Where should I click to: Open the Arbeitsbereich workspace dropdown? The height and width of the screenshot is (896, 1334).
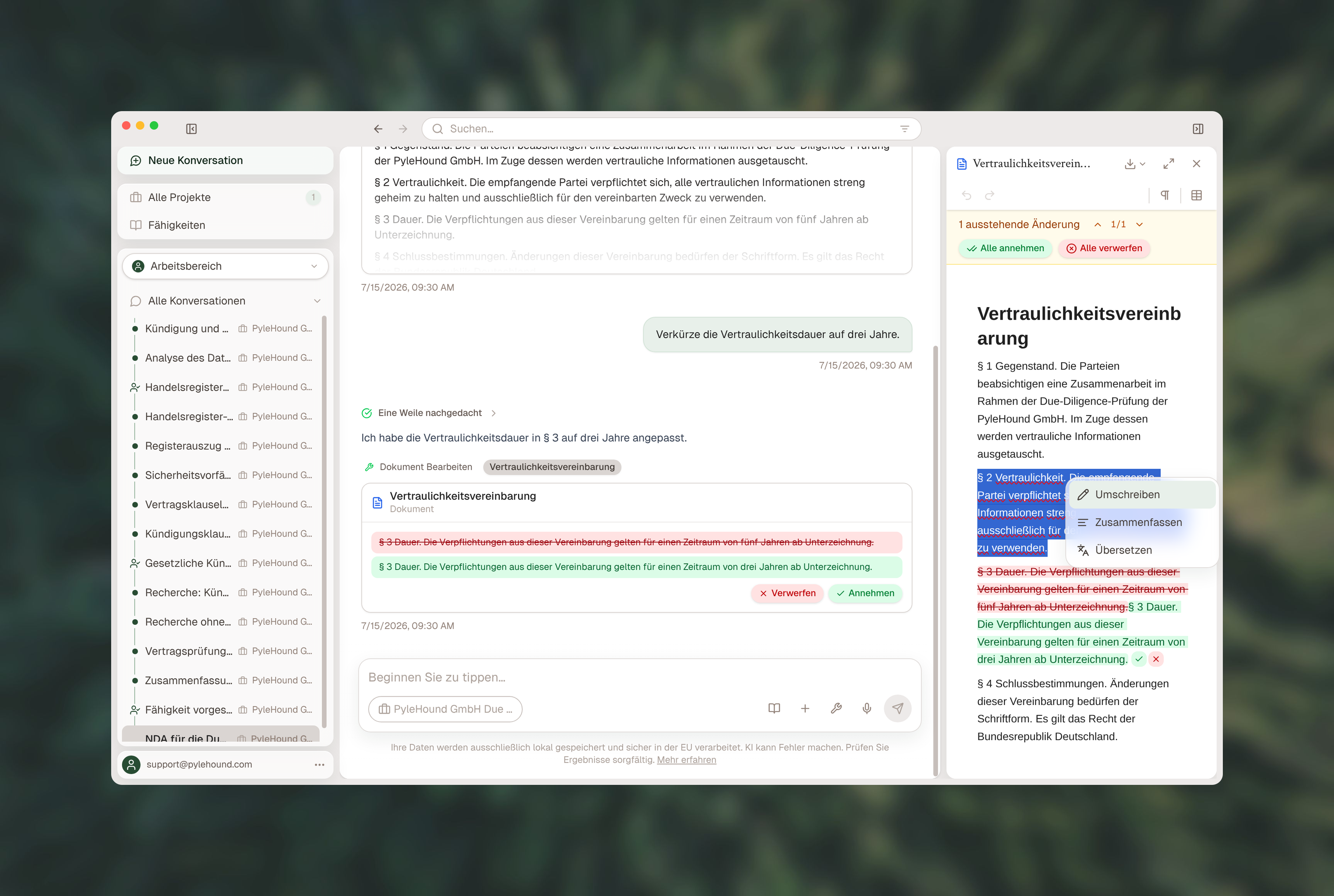pos(225,266)
